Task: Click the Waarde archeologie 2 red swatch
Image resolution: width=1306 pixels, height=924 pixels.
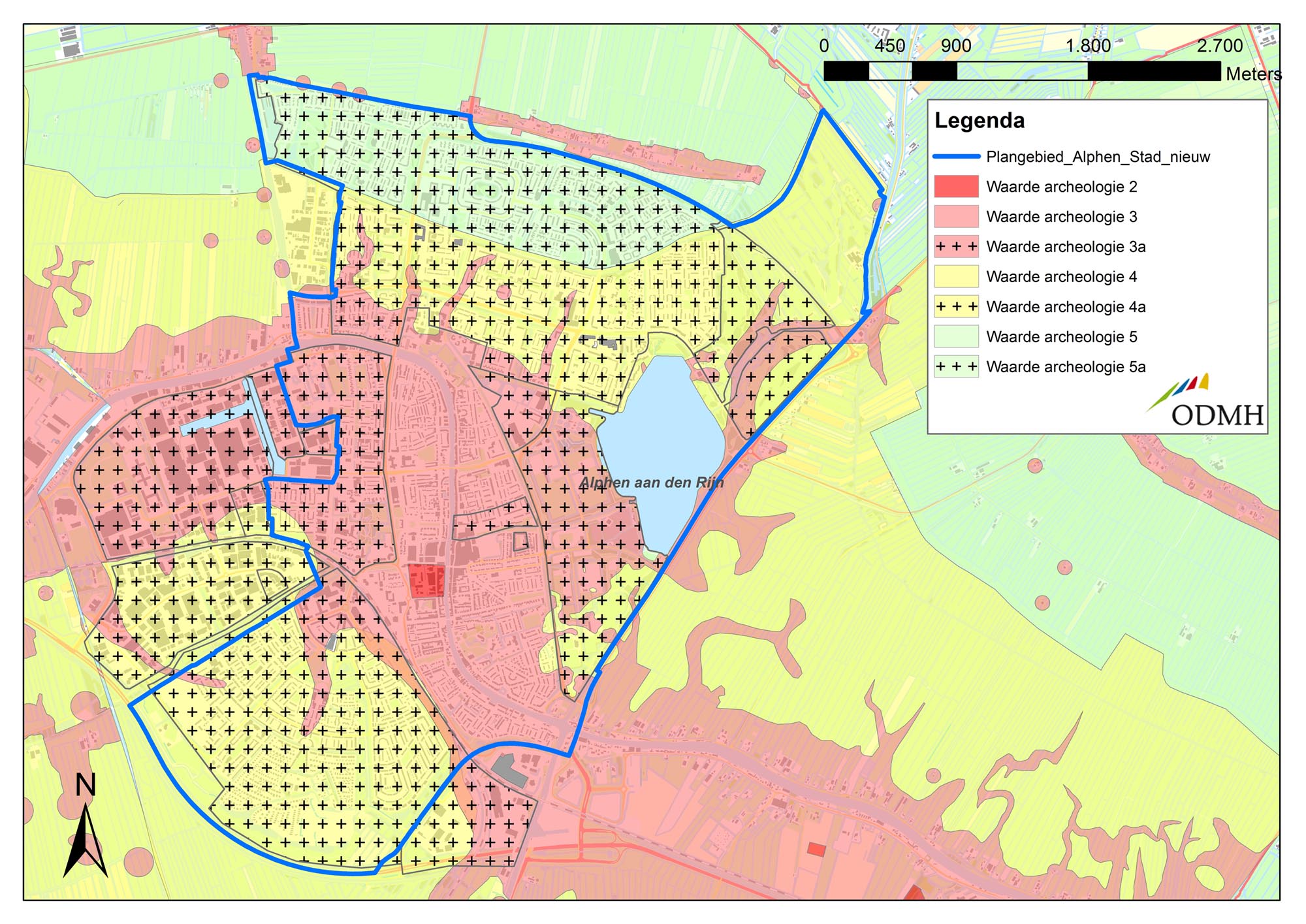Action: [956, 187]
